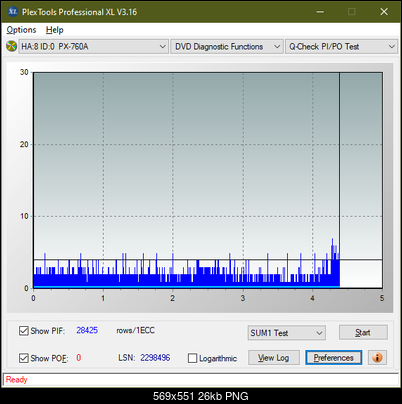Click the Start button

pyautogui.click(x=363, y=332)
